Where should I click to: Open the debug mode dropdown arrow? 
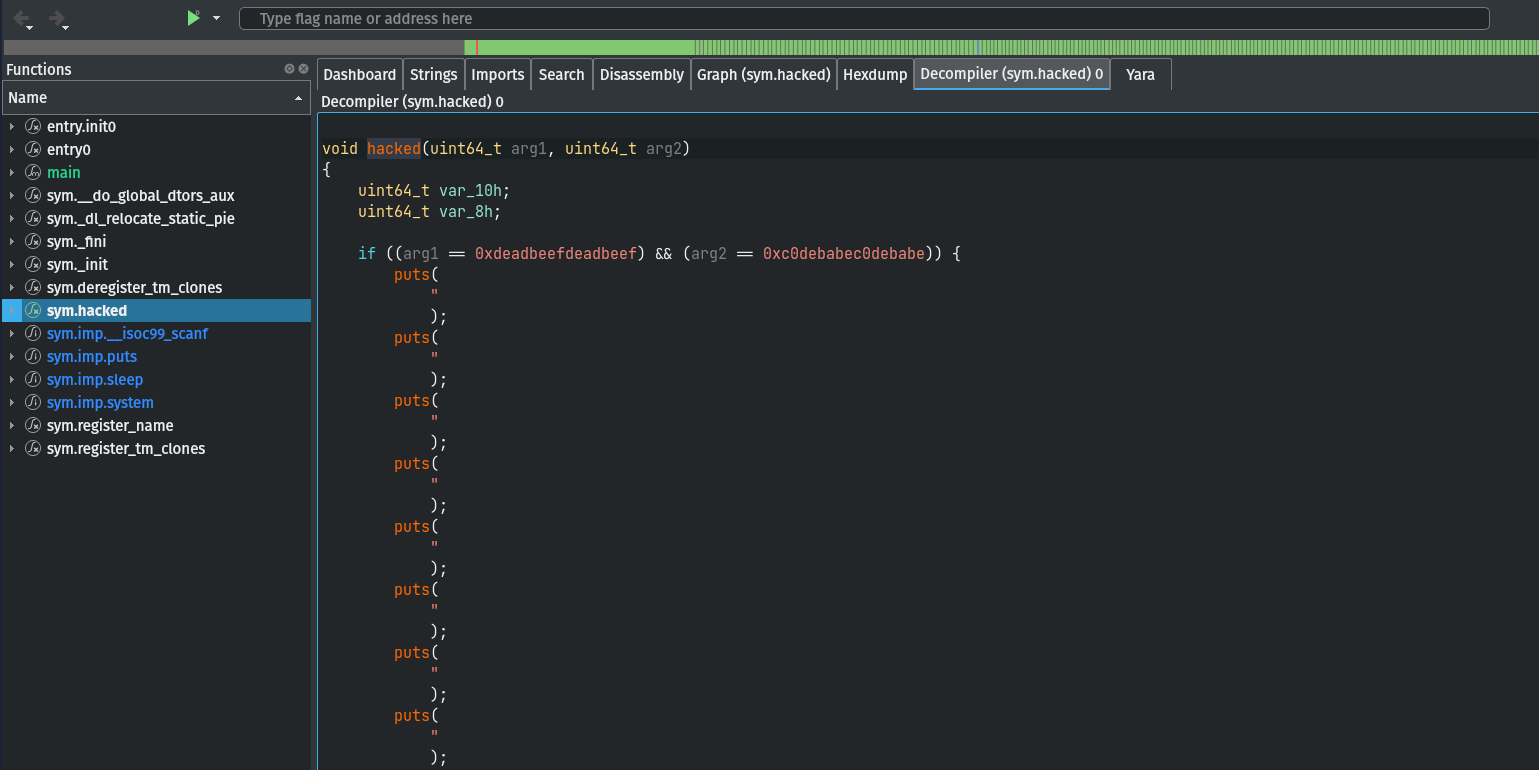pos(216,19)
